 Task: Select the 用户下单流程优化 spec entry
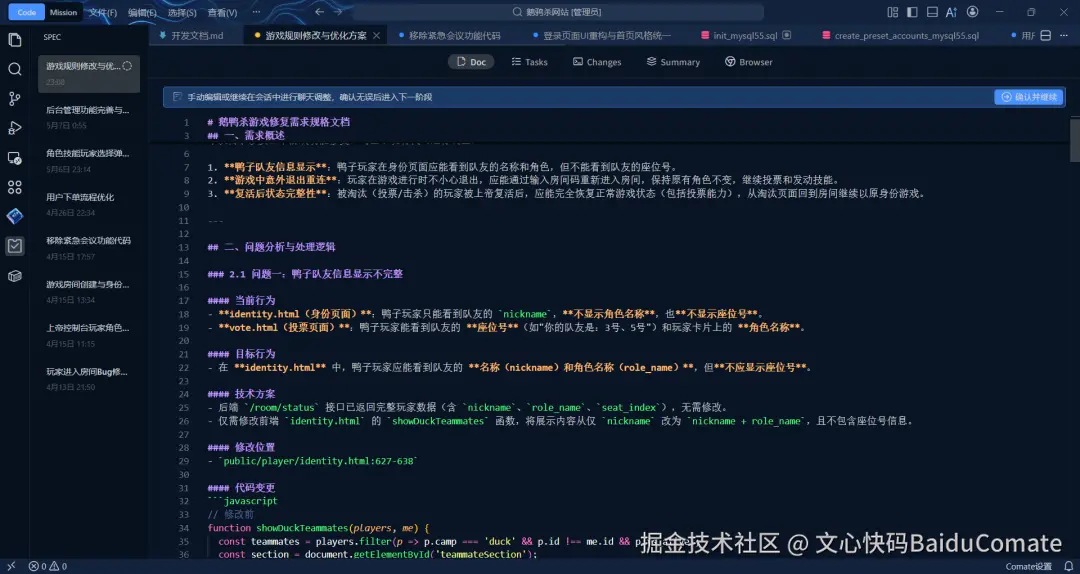[x=89, y=205]
